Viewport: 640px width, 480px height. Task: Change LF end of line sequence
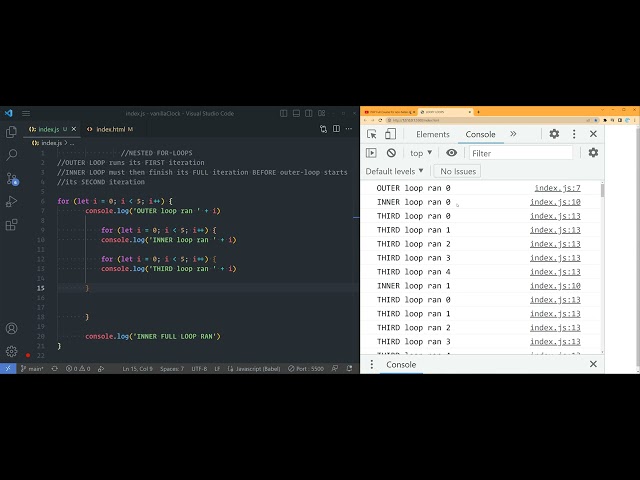217,369
